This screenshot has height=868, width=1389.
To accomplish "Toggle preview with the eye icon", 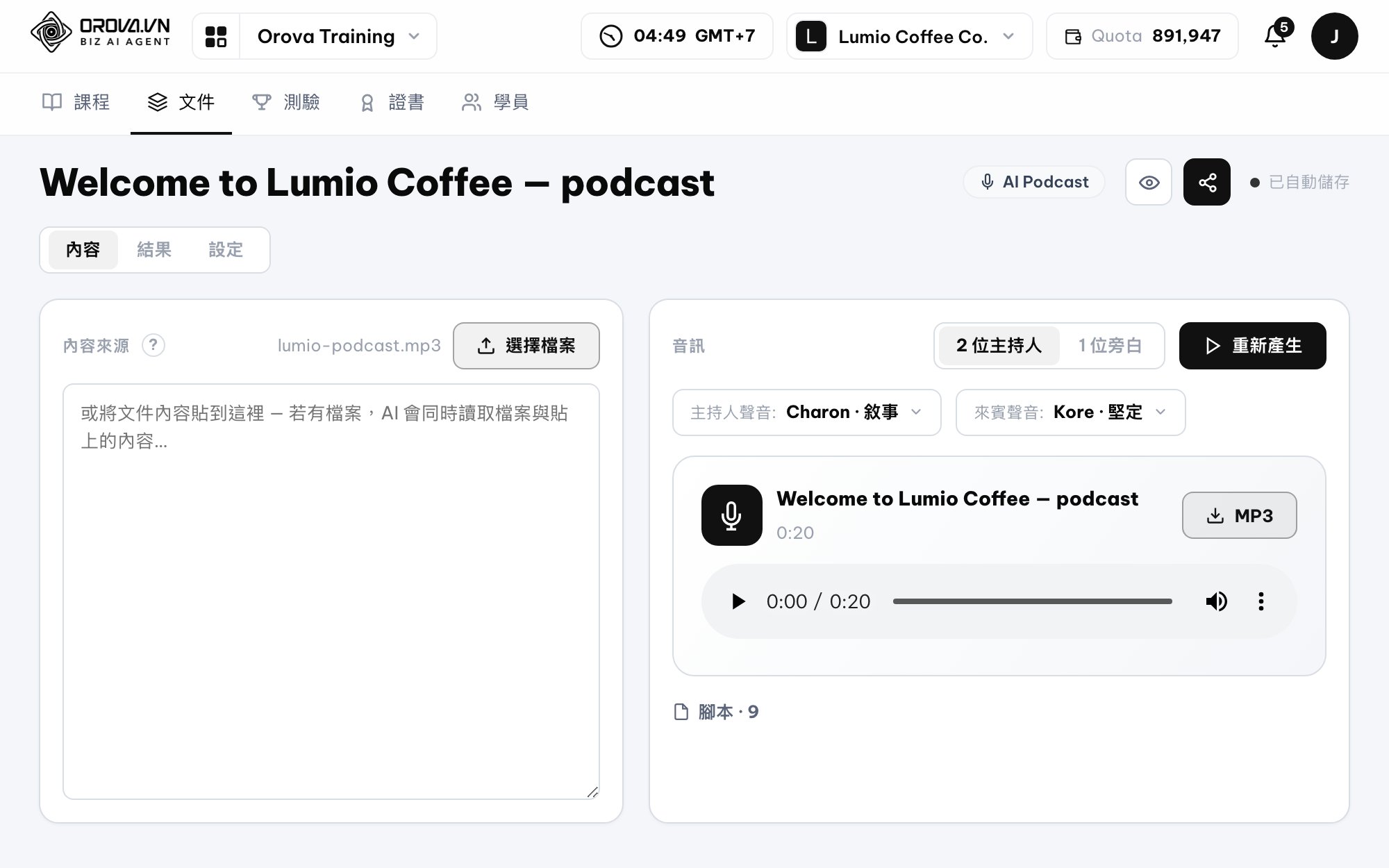I will point(1149,182).
